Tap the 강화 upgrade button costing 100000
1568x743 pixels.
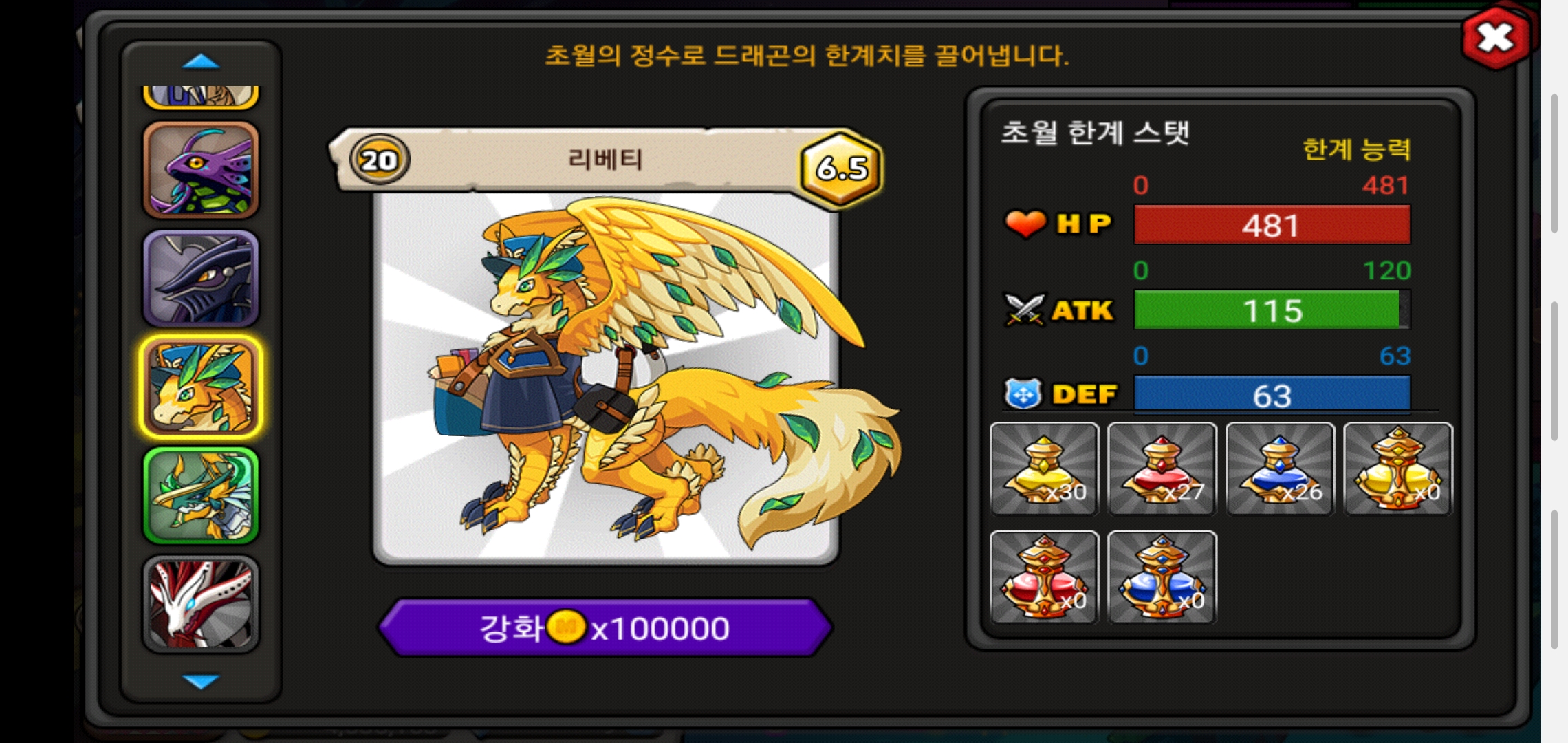tap(605, 627)
